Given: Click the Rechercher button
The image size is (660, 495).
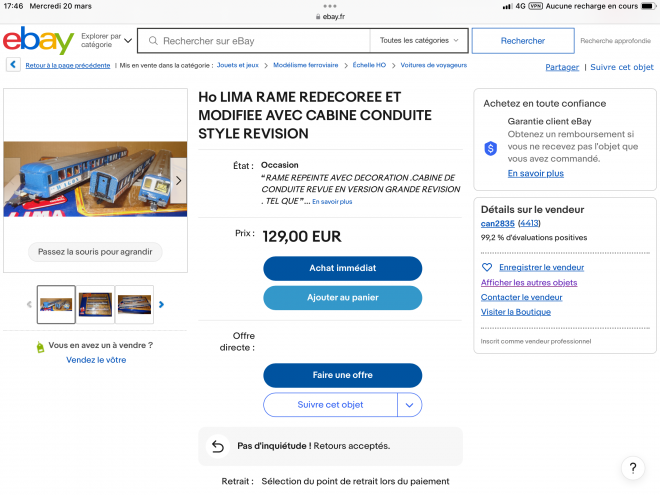Looking at the screenshot, I should coord(523,41).
